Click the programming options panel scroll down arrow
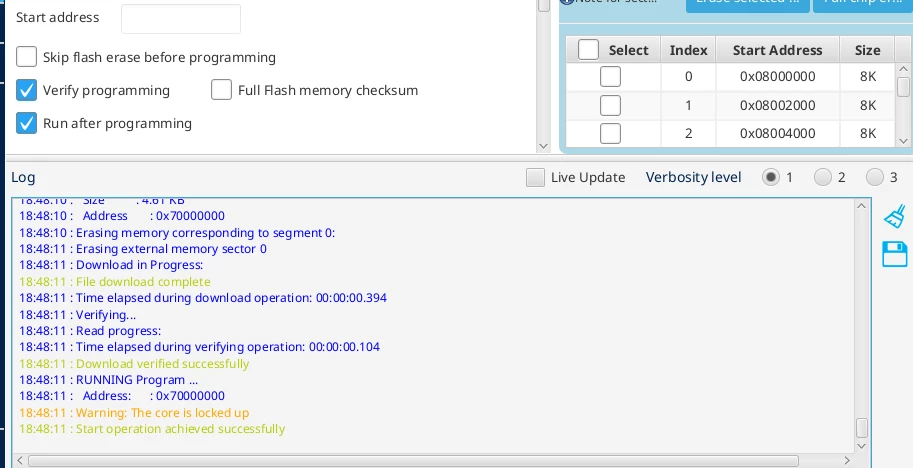This screenshot has width=913, height=468. (544, 146)
